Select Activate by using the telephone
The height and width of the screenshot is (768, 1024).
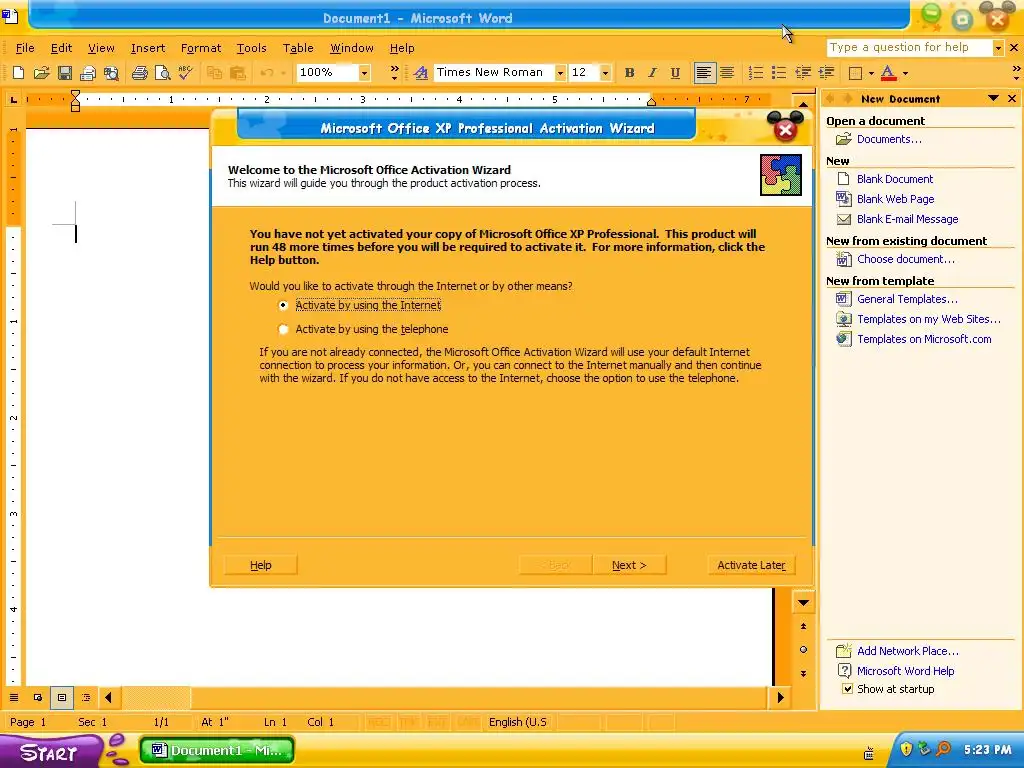(363, 329)
